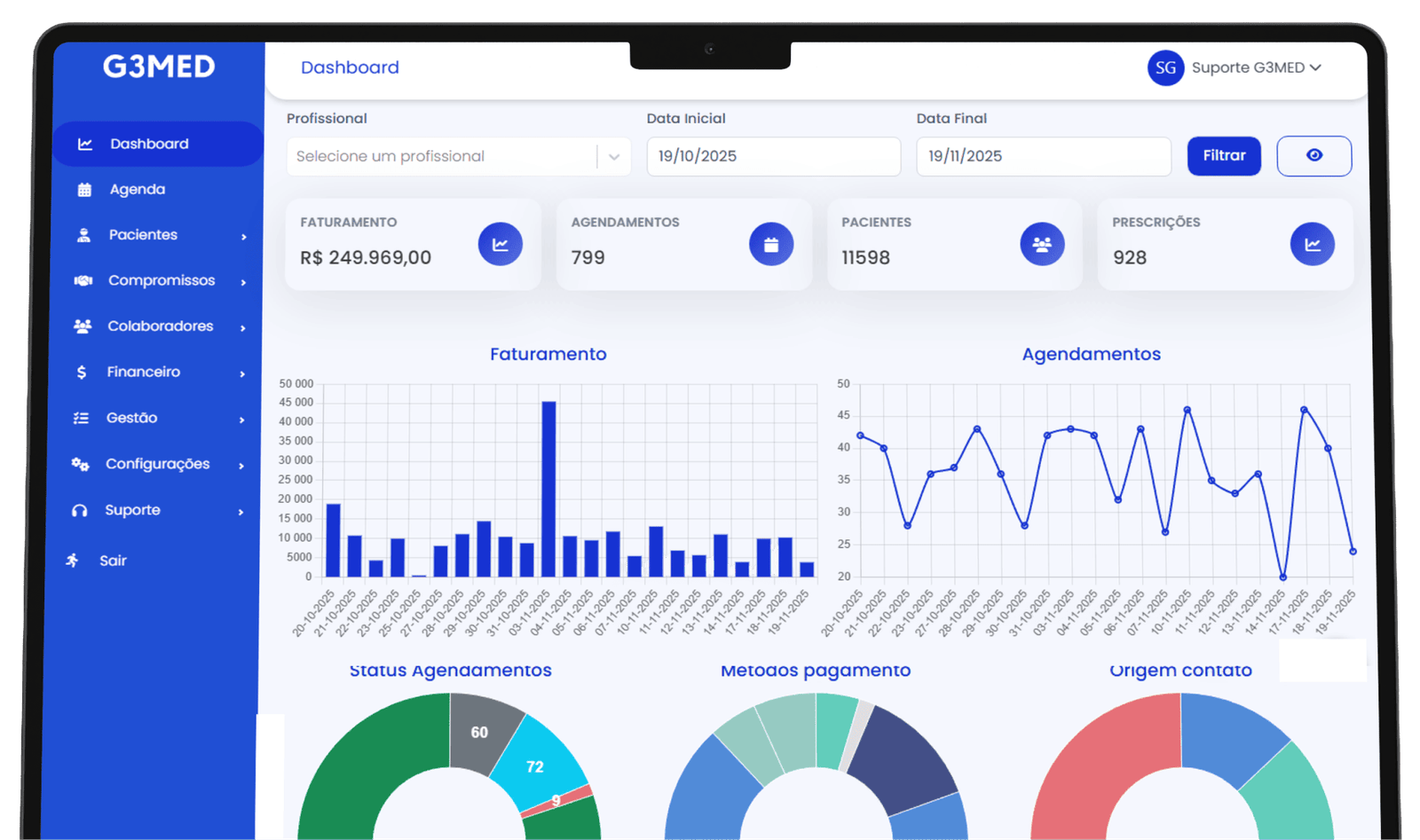
Task: Toggle visibility with the eye button
Action: coord(1313,156)
